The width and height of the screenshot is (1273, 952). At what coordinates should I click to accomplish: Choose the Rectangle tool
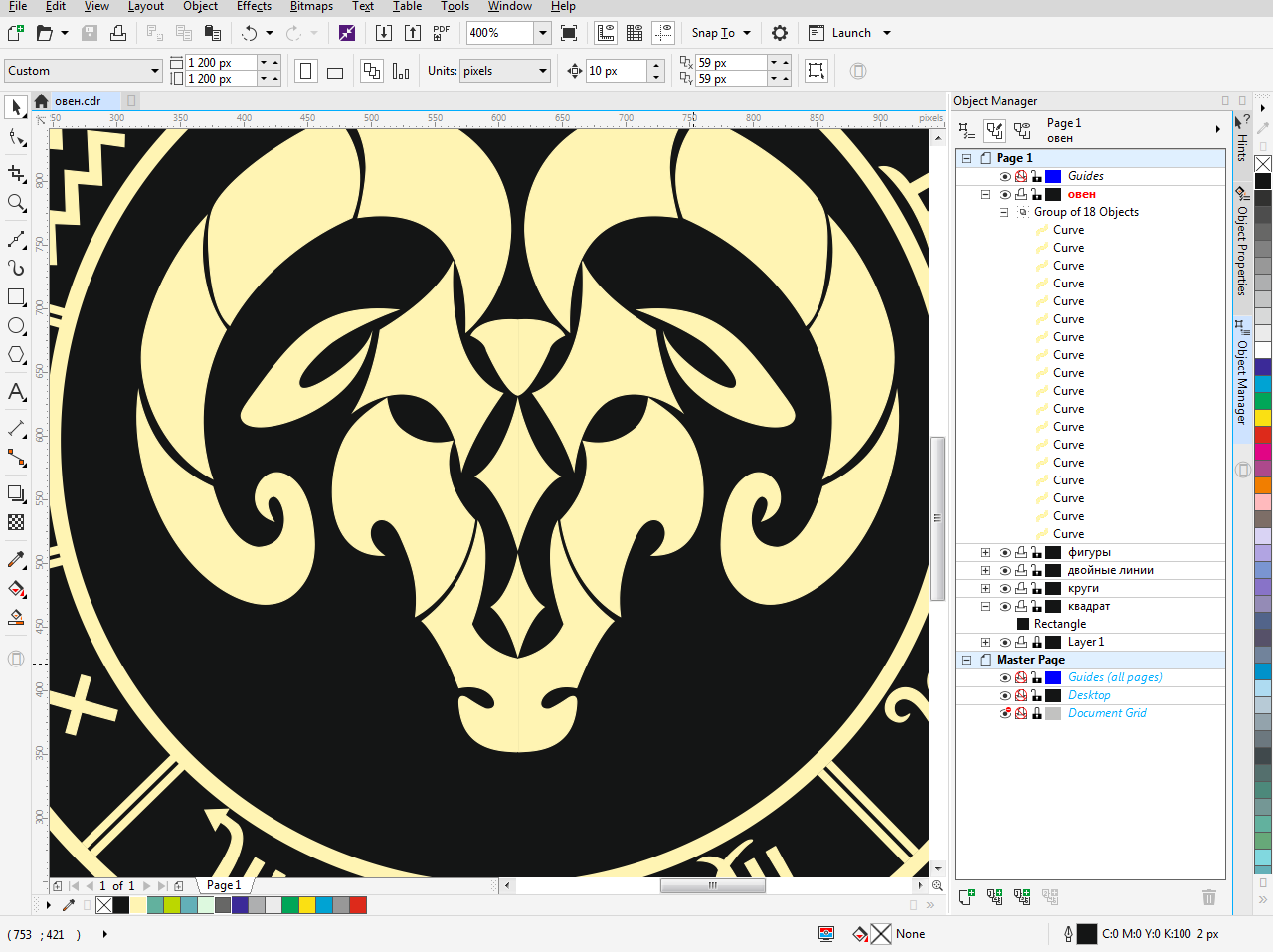(x=16, y=297)
